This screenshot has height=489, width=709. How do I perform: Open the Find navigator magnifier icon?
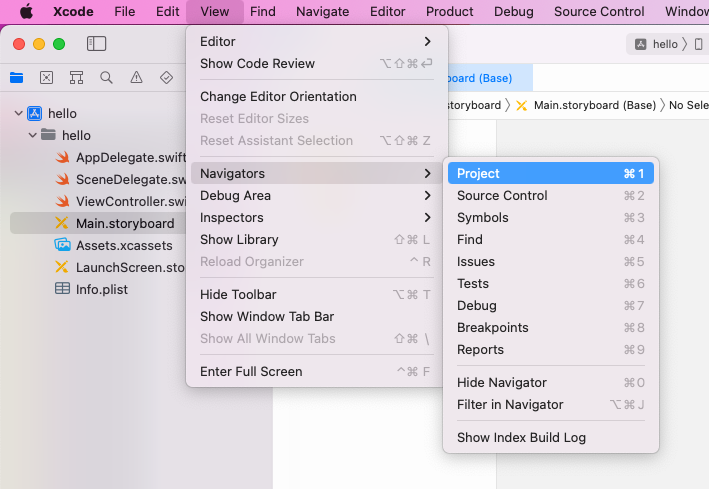[x=106, y=78]
